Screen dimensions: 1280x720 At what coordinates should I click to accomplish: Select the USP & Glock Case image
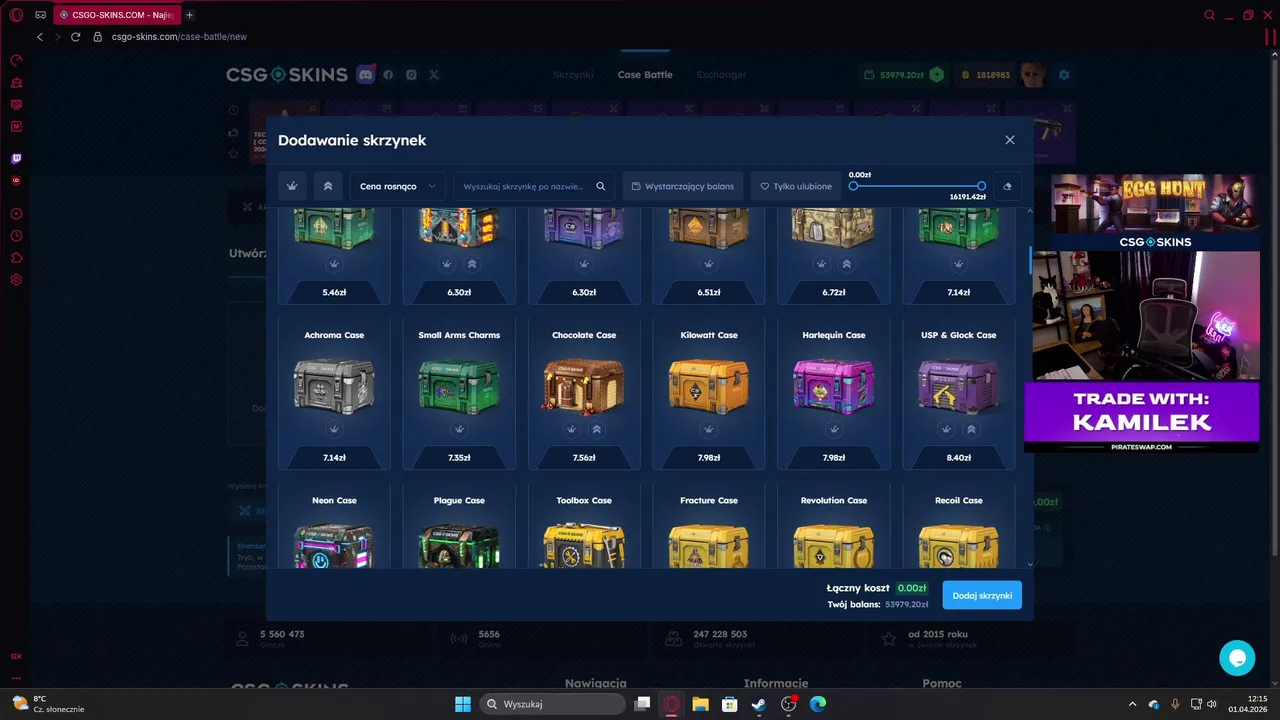959,385
